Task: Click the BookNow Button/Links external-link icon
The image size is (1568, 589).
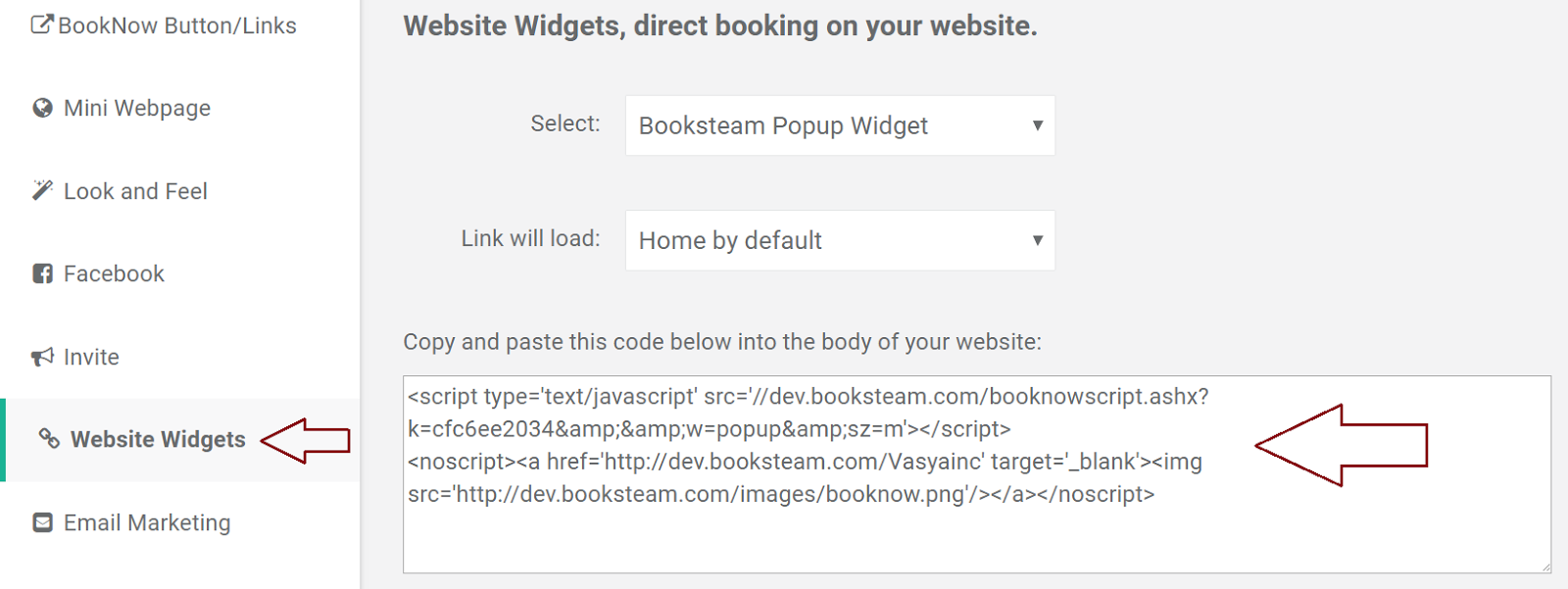Action: click(x=42, y=24)
